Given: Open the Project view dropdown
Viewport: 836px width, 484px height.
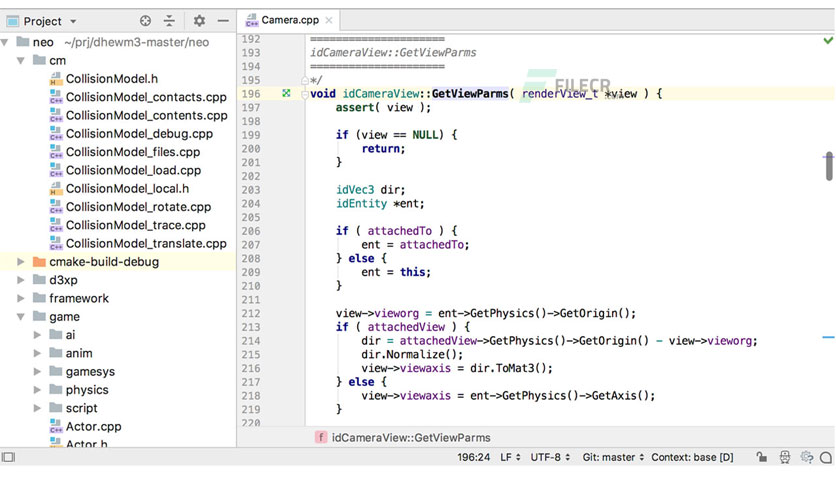Looking at the screenshot, I should [73, 21].
